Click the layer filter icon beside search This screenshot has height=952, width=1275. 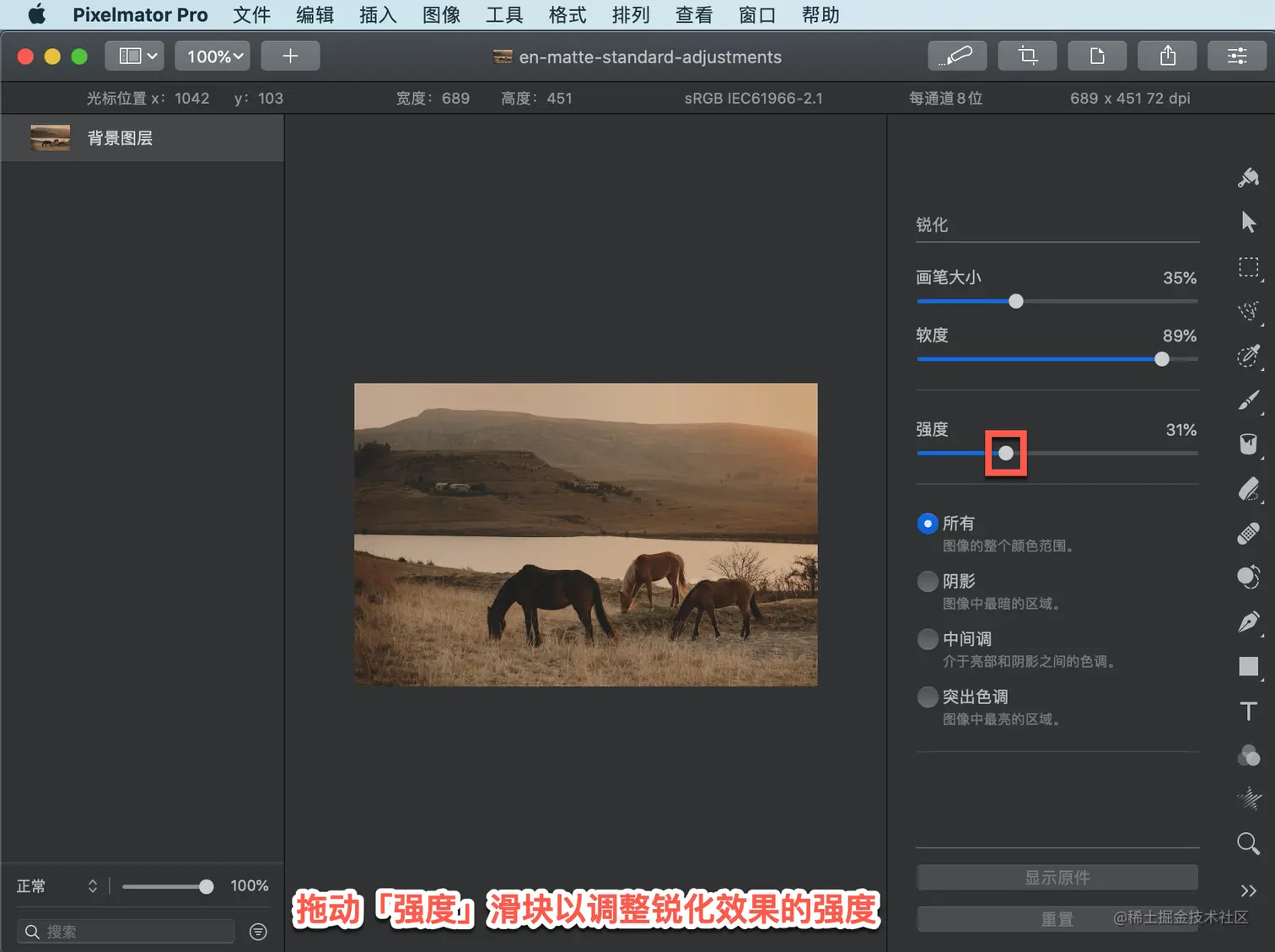[258, 932]
